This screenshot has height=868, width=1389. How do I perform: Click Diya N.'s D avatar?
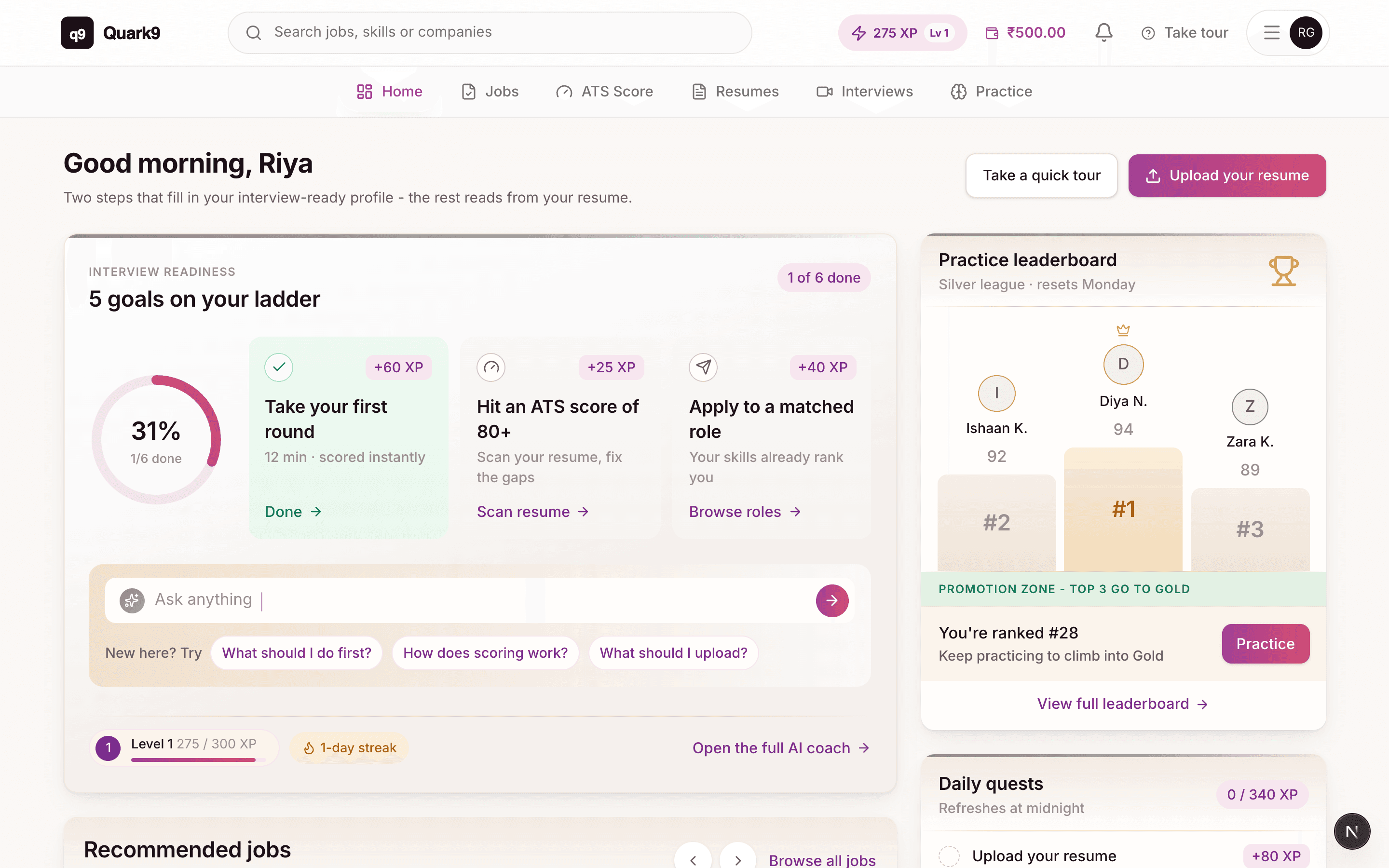[1123, 364]
